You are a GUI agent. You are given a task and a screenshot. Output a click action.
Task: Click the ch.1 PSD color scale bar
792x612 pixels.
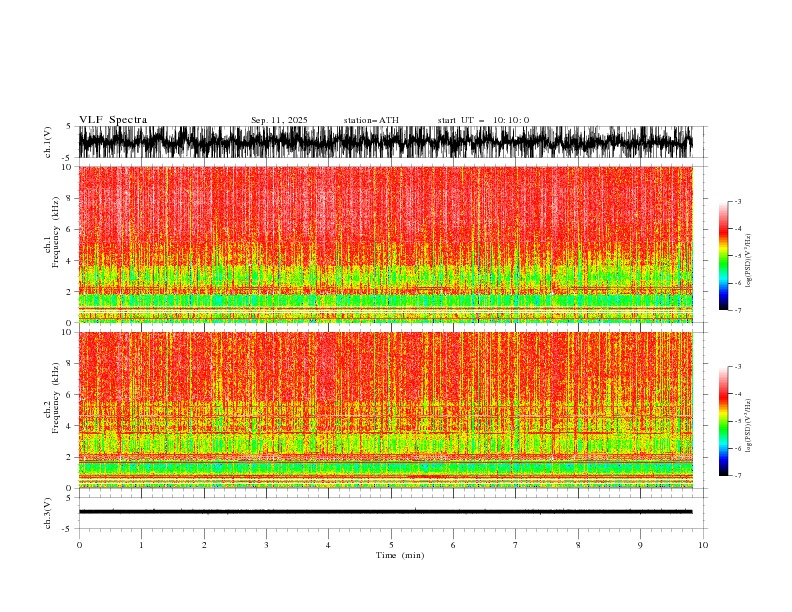723,256
